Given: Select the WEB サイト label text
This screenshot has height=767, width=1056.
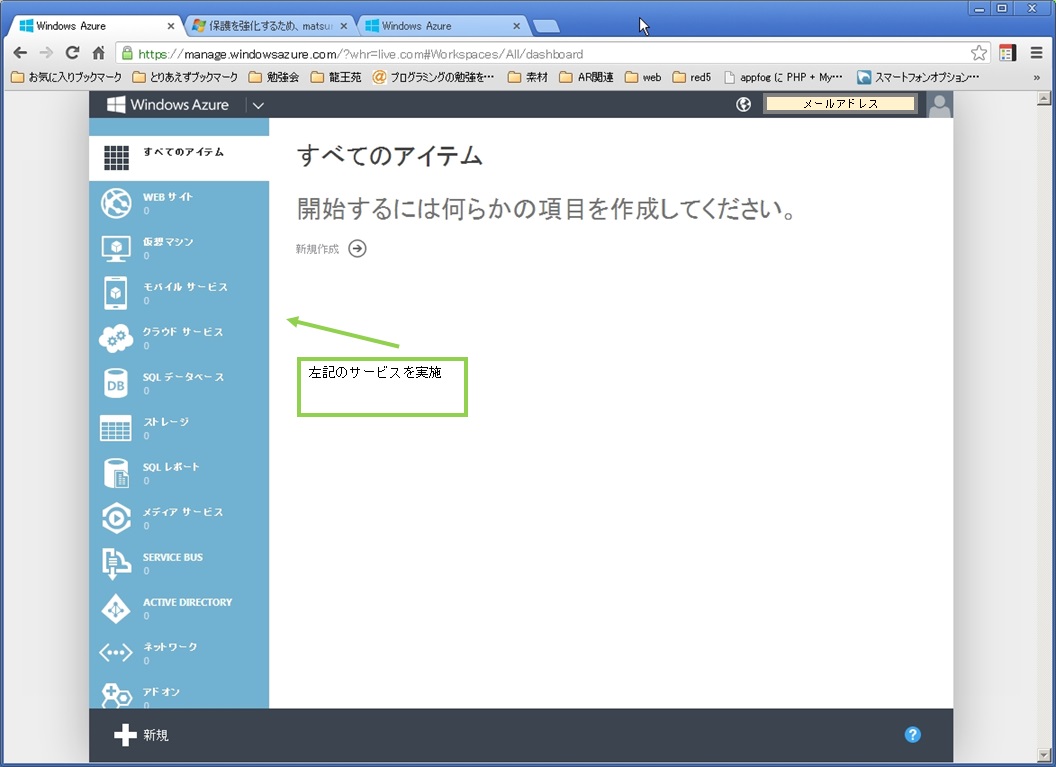Looking at the screenshot, I should [168, 197].
